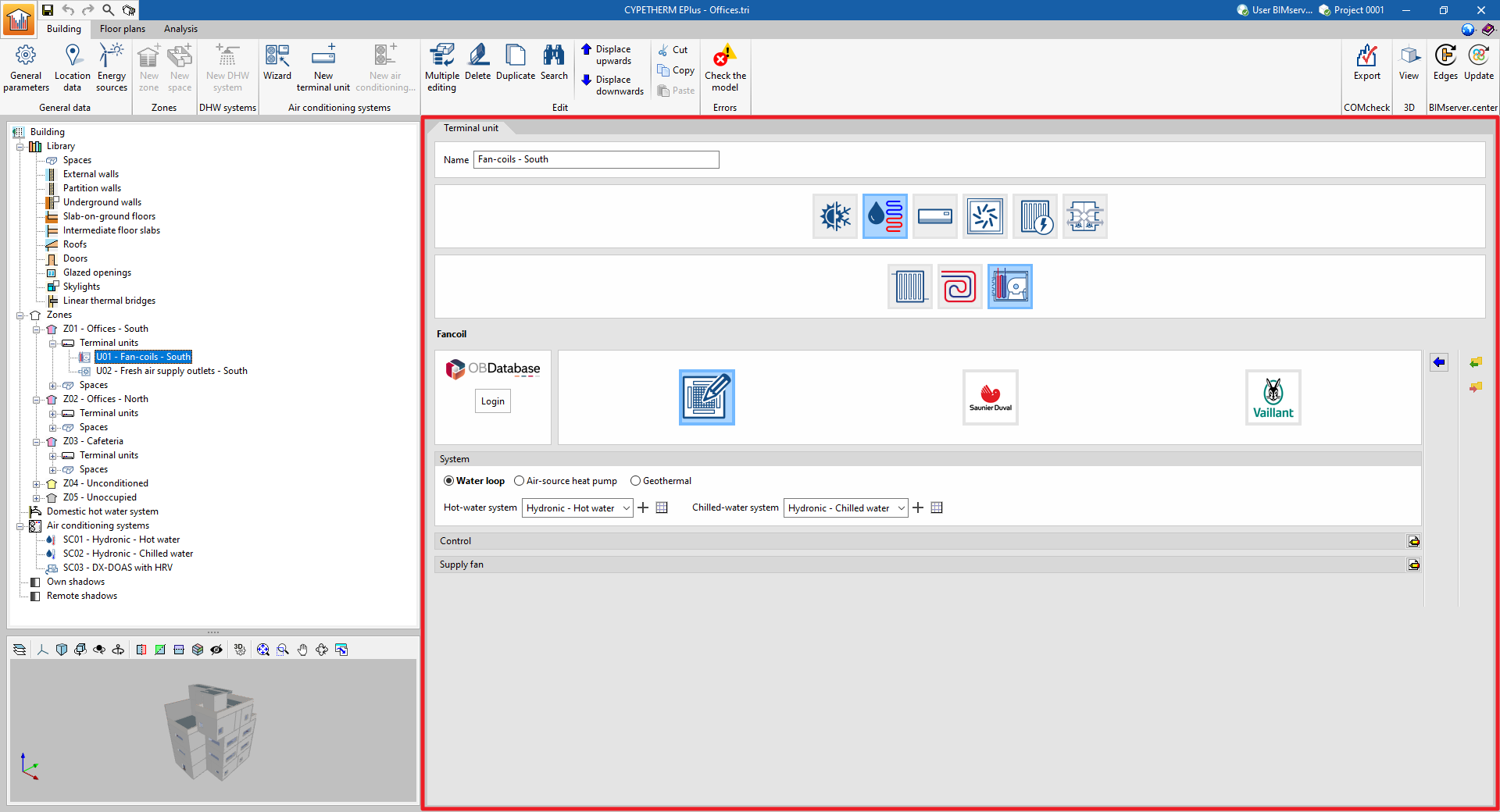The width and height of the screenshot is (1500, 812).
Task: Select SC03 - DX-DOAS with HRV
Action: pos(117,568)
